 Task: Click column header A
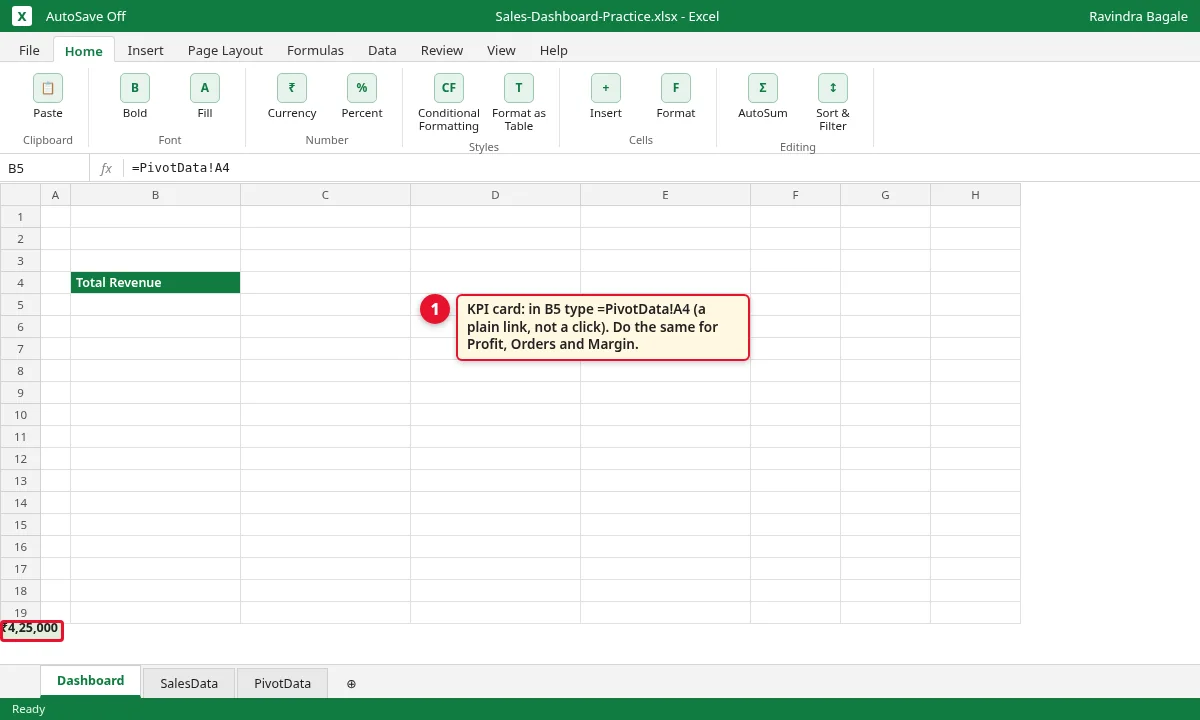click(x=56, y=195)
